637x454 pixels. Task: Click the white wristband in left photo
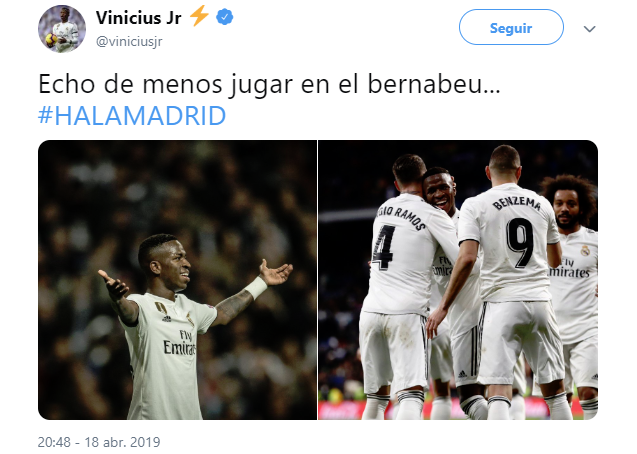(x=256, y=288)
